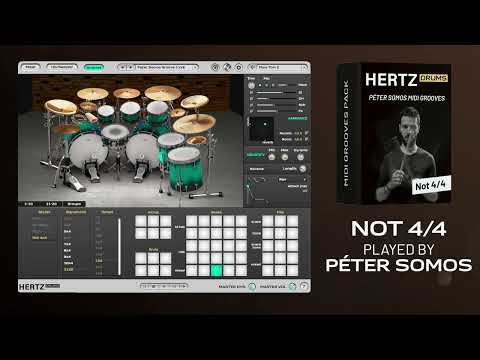The image size is (480, 360).
Task: Click the first round icon in top bar
Action: point(215,67)
